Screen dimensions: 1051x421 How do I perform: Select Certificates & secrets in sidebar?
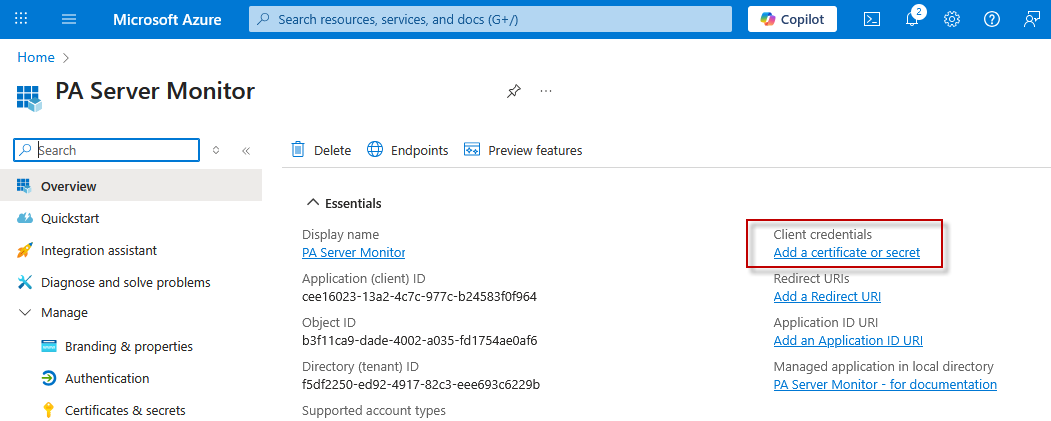pyautogui.click(x=124, y=410)
